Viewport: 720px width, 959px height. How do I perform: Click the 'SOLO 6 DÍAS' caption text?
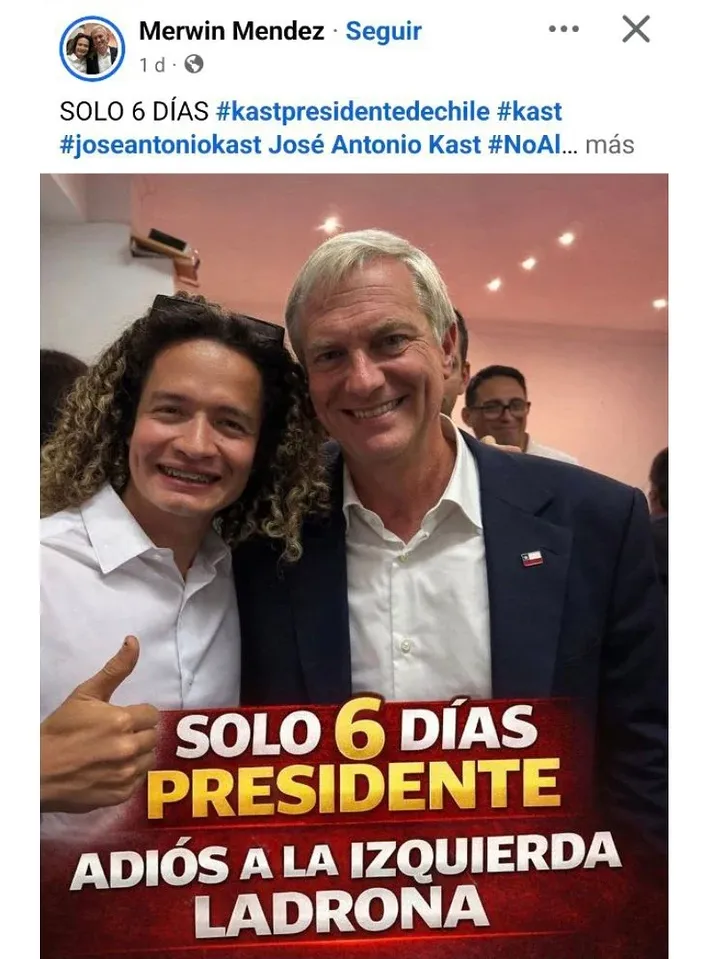pyautogui.click(x=135, y=111)
